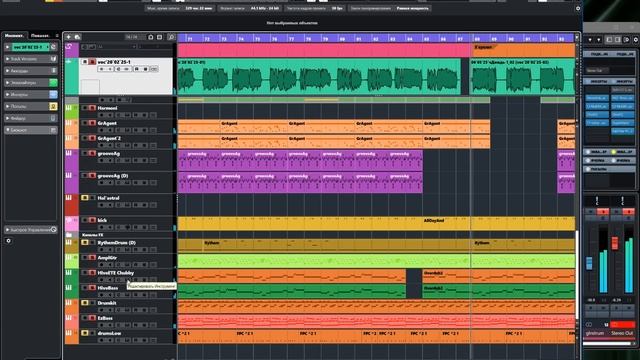Viewport: 640px width, 360px height.
Task: Open the inspector setup gear icon
Action: pyautogui.click(x=9, y=241)
